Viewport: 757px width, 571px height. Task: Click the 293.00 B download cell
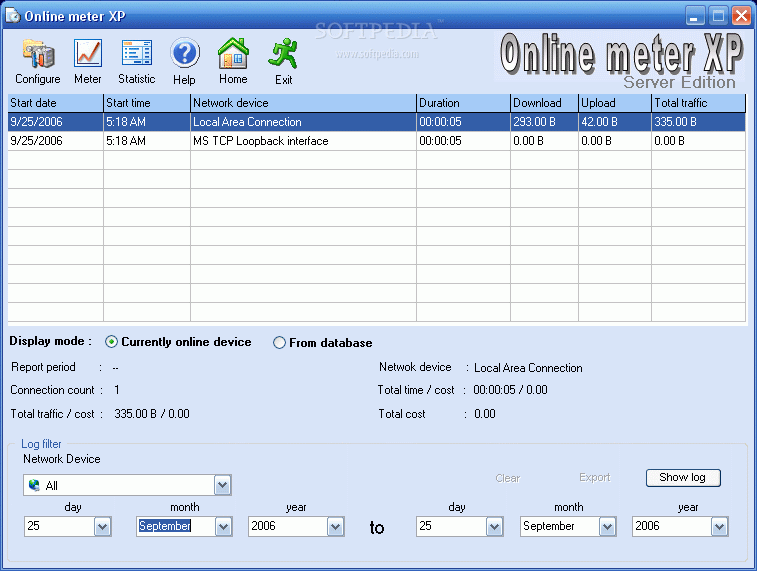544,122
